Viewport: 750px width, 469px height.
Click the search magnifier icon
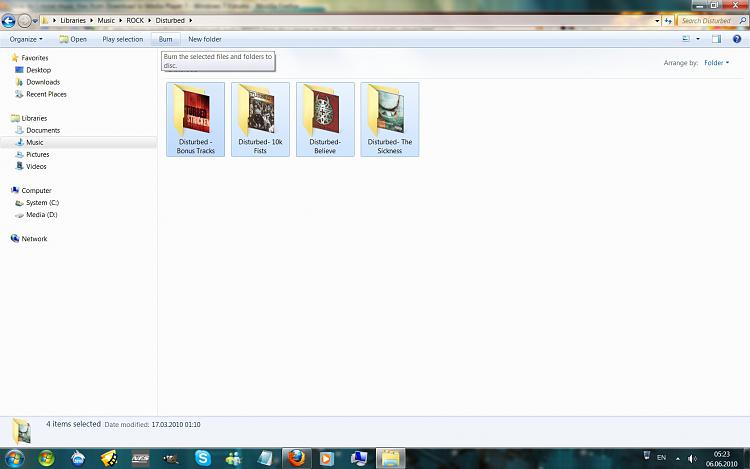click(x=742, y=21)
